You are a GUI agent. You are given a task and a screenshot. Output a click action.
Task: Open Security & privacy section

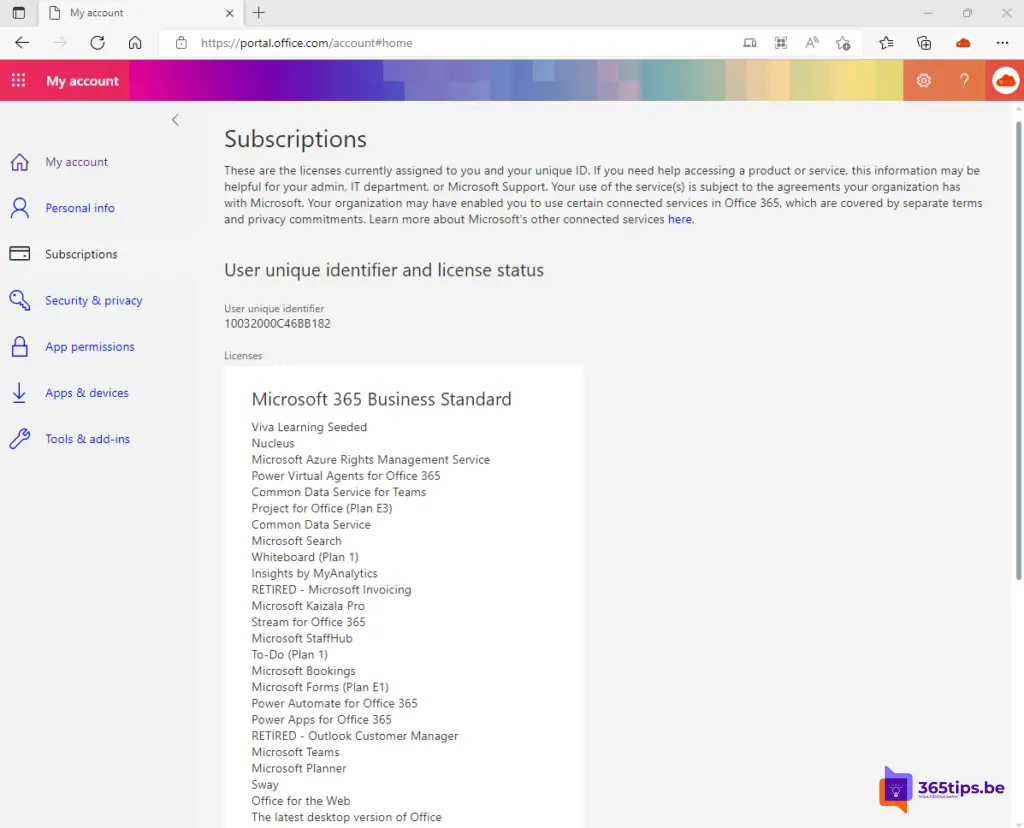pyautogui.click(x=93, y=300)
